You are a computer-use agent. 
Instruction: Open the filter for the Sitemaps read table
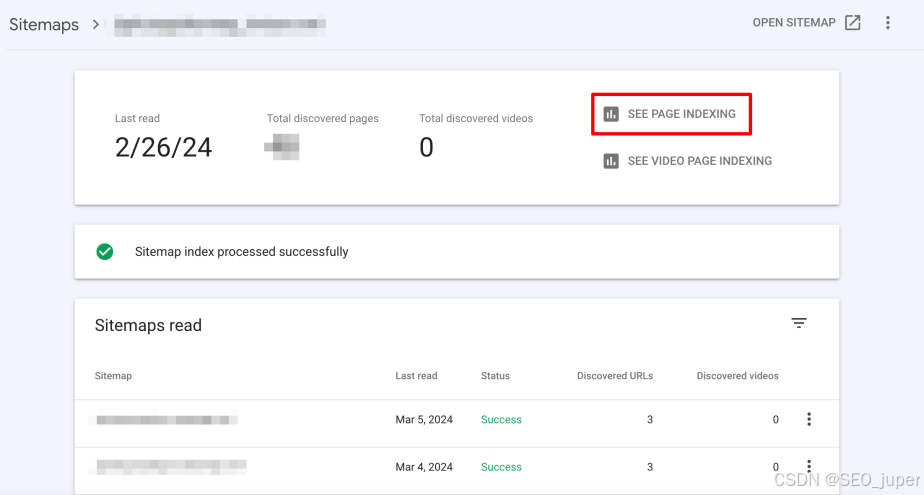(x=798, y=323)
